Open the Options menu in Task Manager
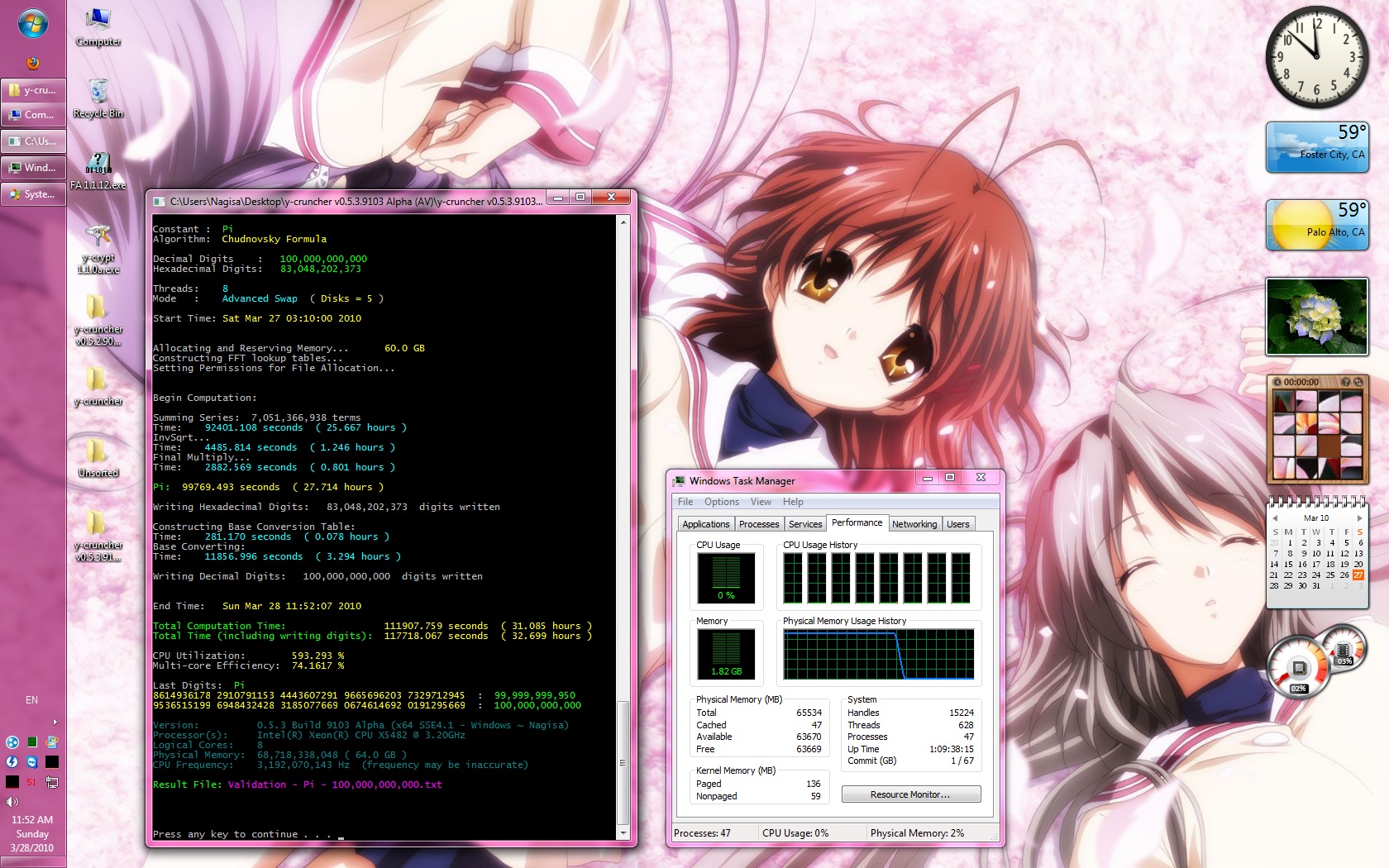The width and height of the screenshot is (1389, 868). point(721,502)
